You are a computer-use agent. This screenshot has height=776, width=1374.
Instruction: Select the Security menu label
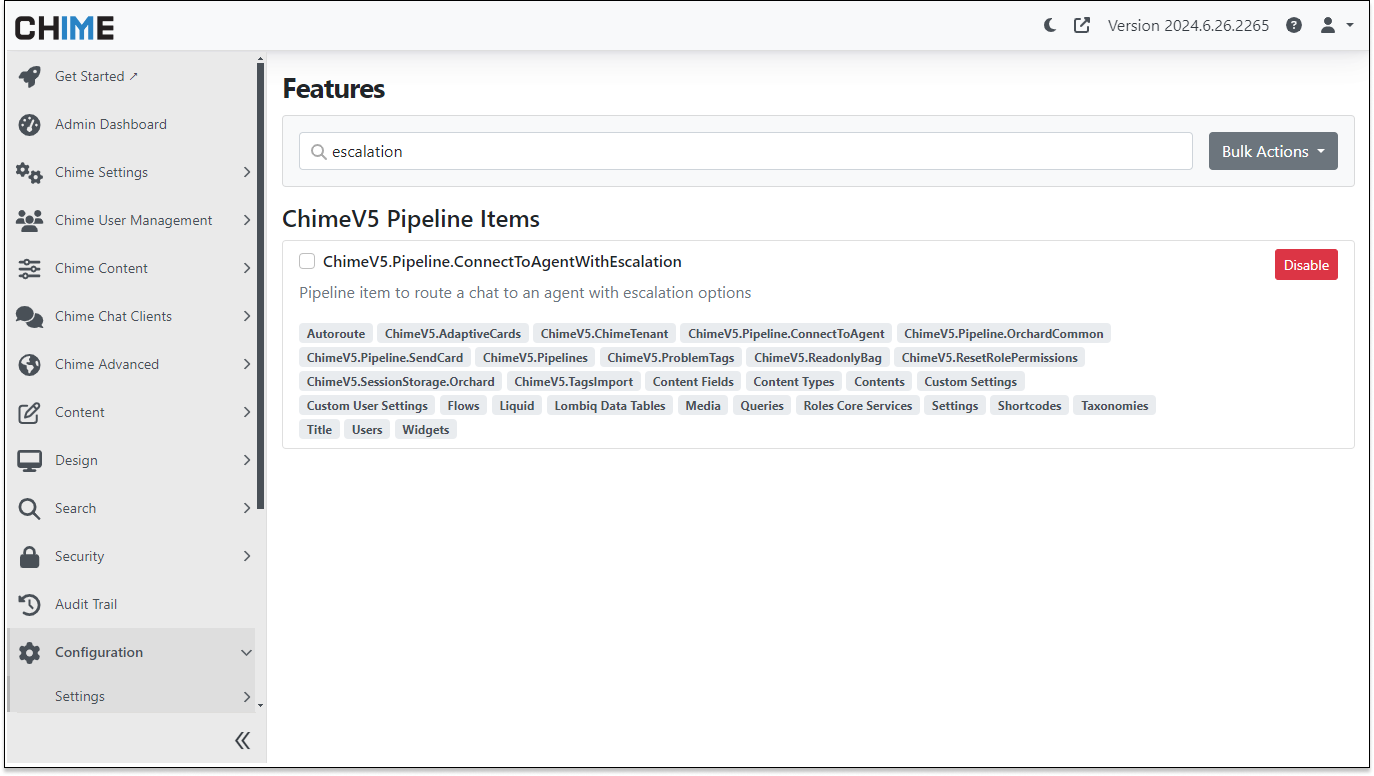click(x=79, y=556)
